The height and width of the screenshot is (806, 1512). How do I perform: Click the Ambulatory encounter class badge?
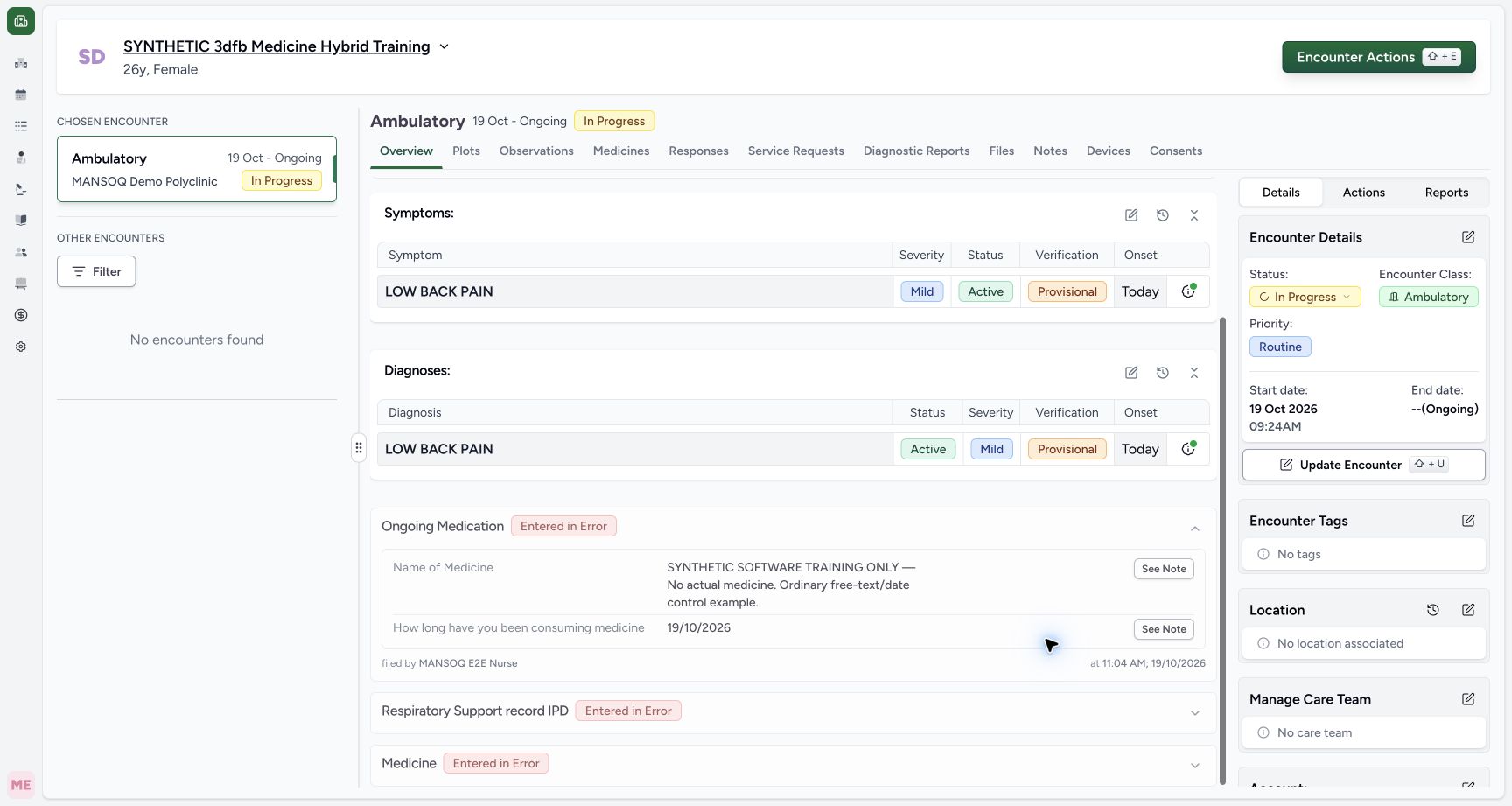pyautogui.click(x=1429, y=297)
